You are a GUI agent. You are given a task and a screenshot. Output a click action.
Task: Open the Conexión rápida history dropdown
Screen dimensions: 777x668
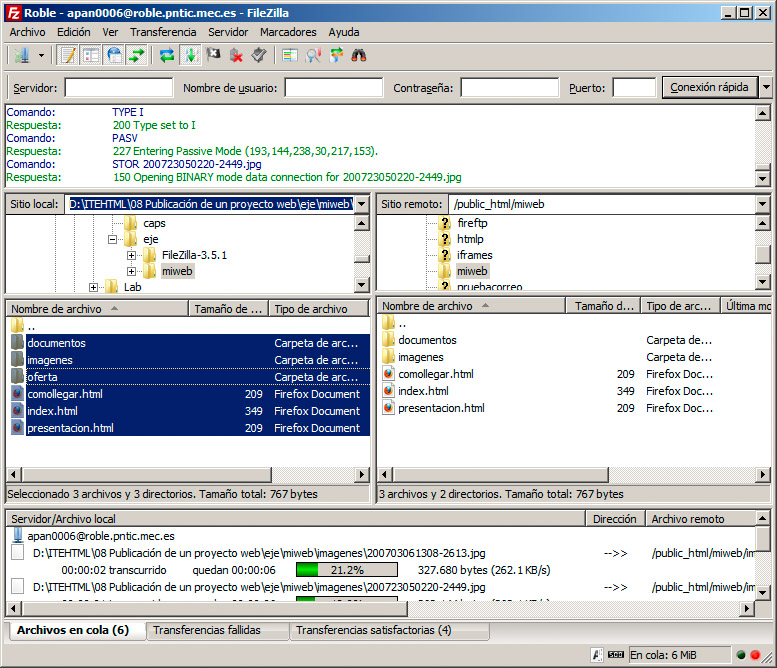tap(766, 87)
